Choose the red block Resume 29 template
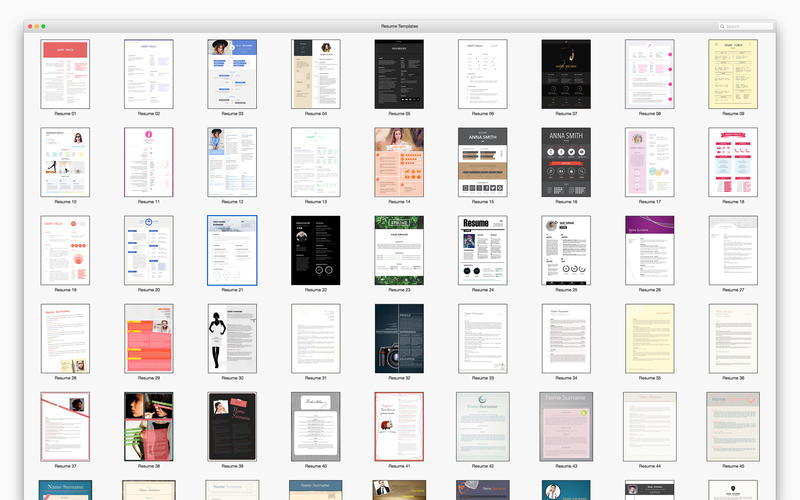Screen dimensions: 800x500 [x=148, y=339]
